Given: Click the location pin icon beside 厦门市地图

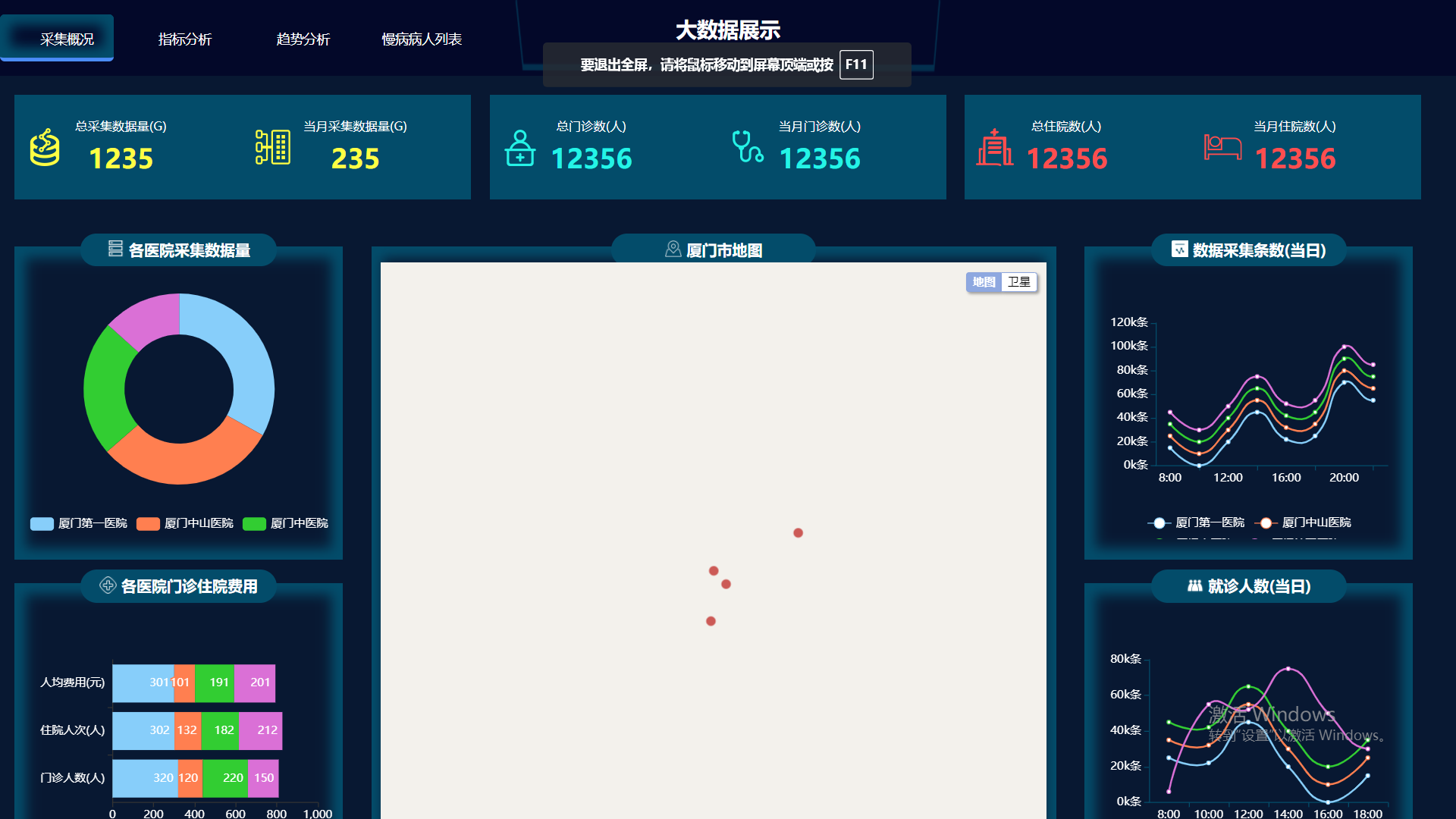Looking at the screenshot, I should pos(673,249).
